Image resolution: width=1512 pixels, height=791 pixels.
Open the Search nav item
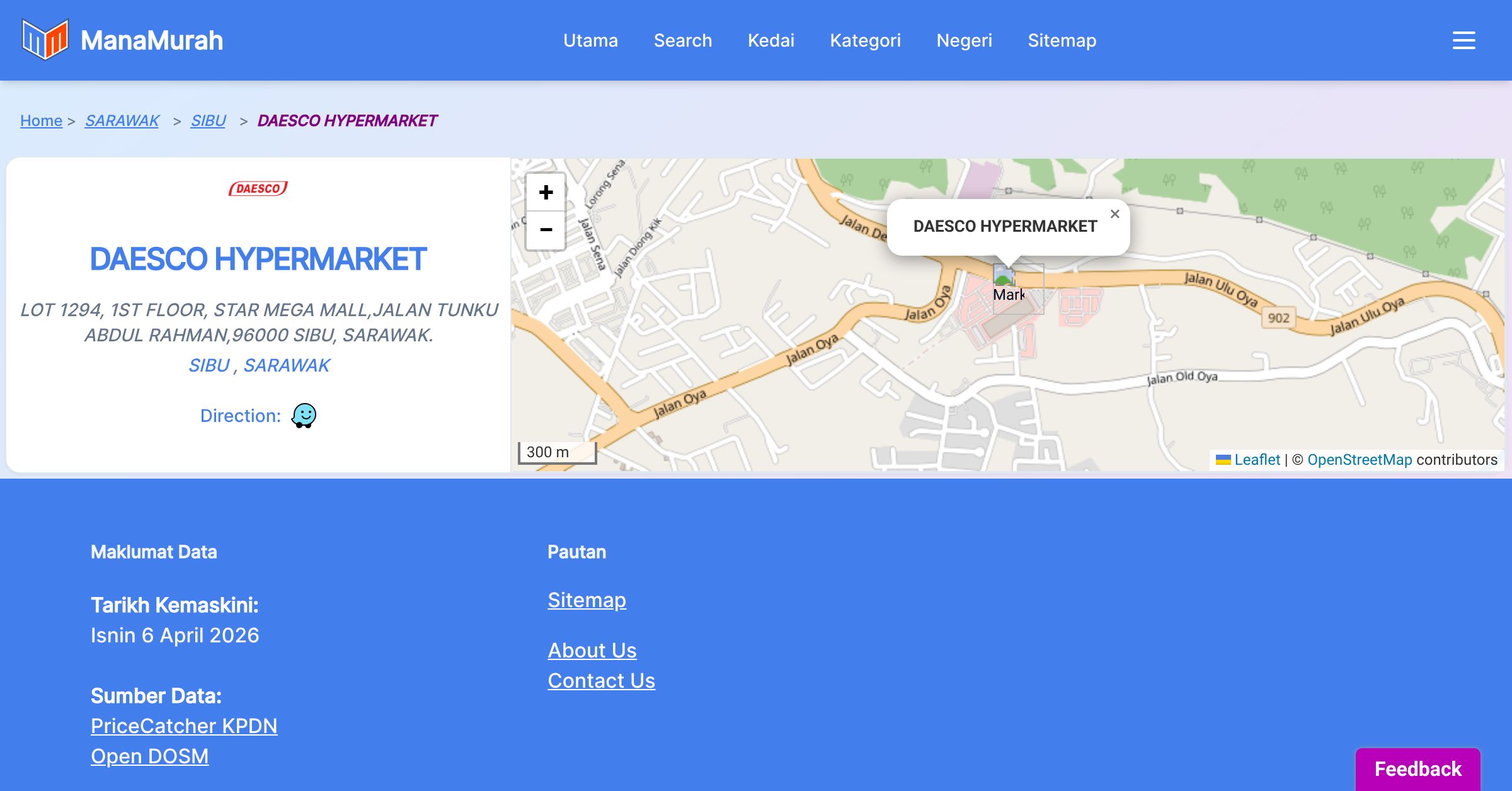pyautogui.click(x=683, y=40)
